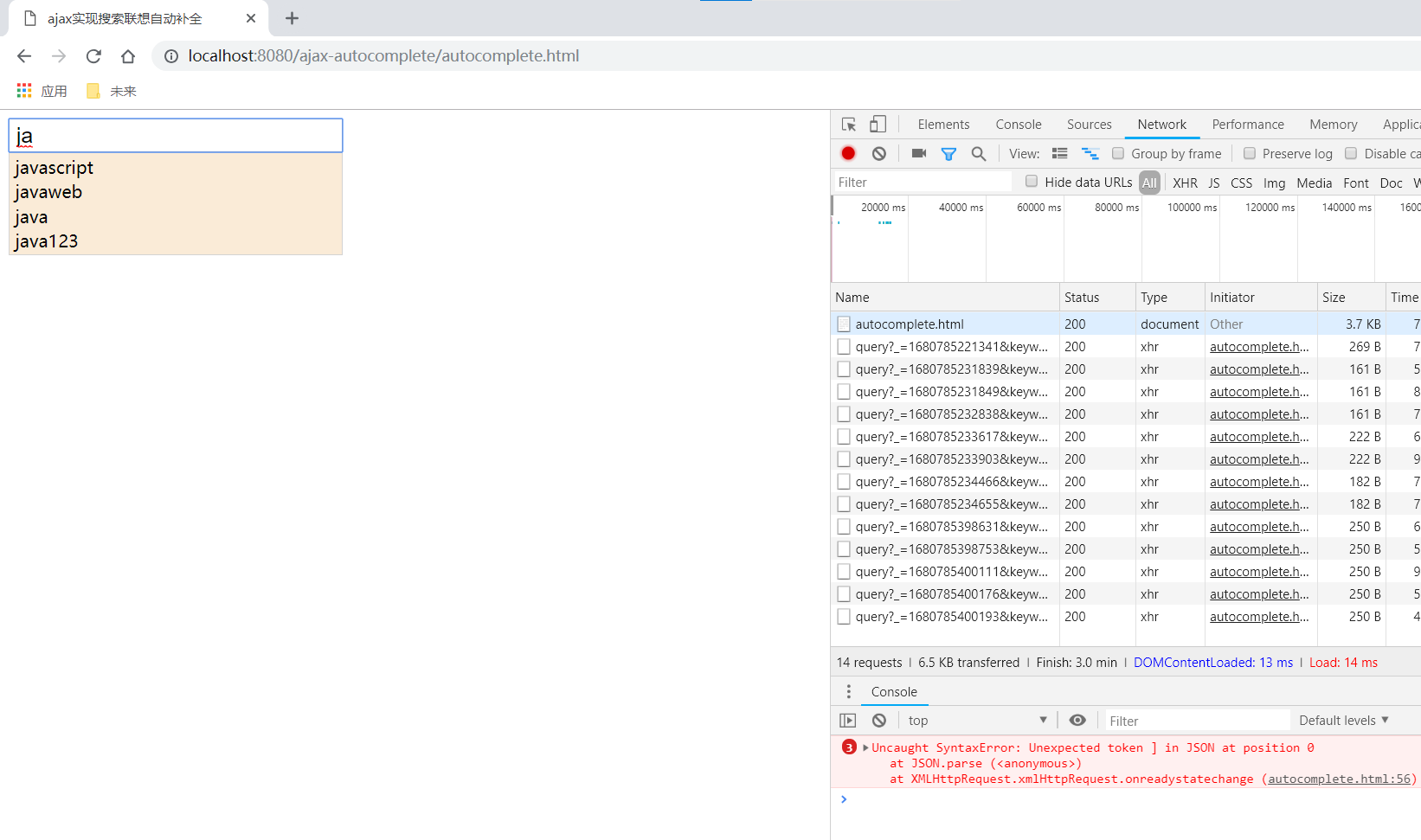Image resolution: width=1421 pixels, height=840 pixels.
Task: Open the Elements panel
Action: coord(943,125)
